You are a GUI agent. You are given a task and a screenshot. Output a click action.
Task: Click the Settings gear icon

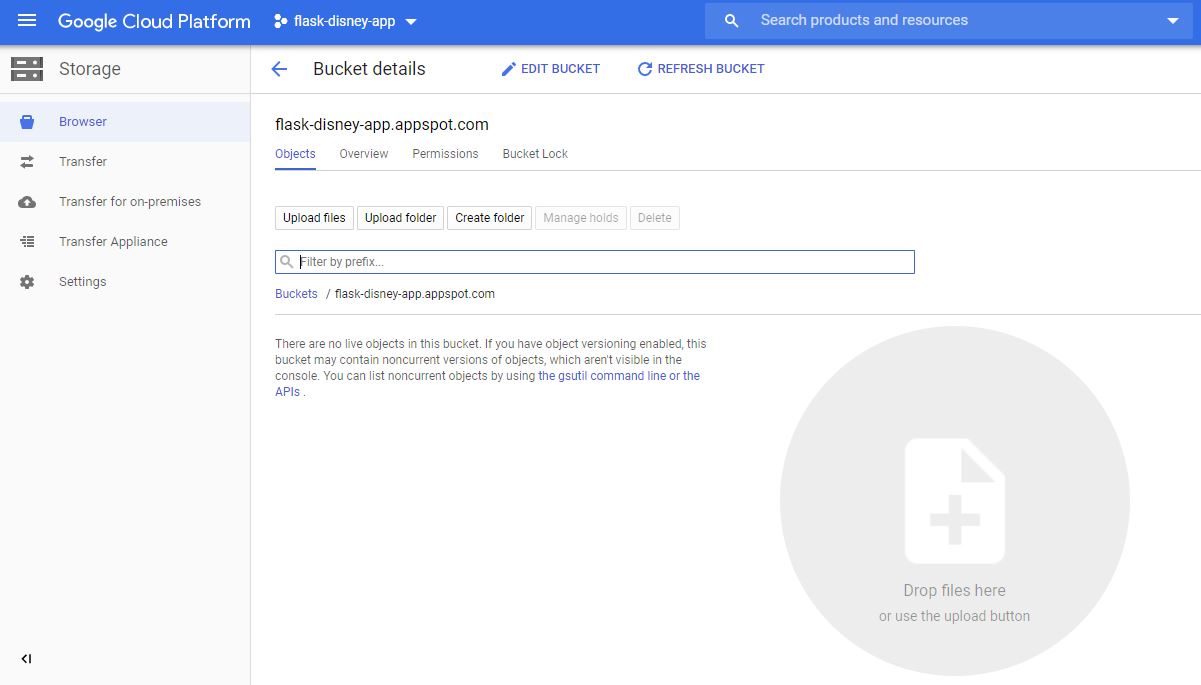click(x=27, y=282)
